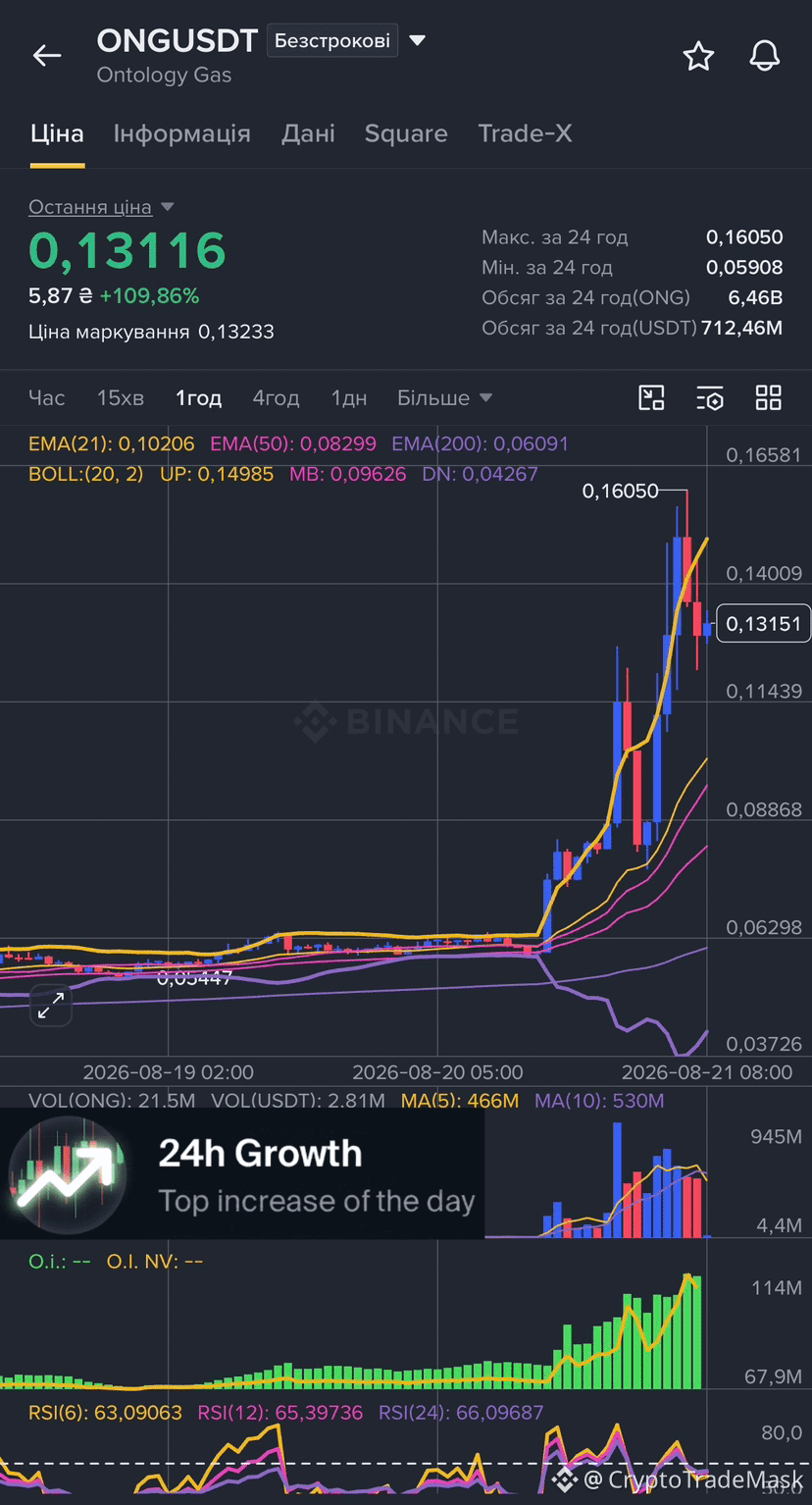Add ONGUSDT to favorites with star
Image resolution: width=812 pixels, height=1505 pixels.
point(698,57)
